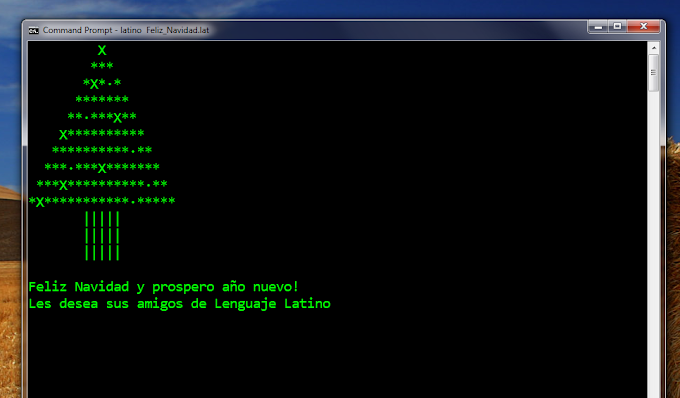Click the vertical scrollbar thumb

tap(654, 72)
